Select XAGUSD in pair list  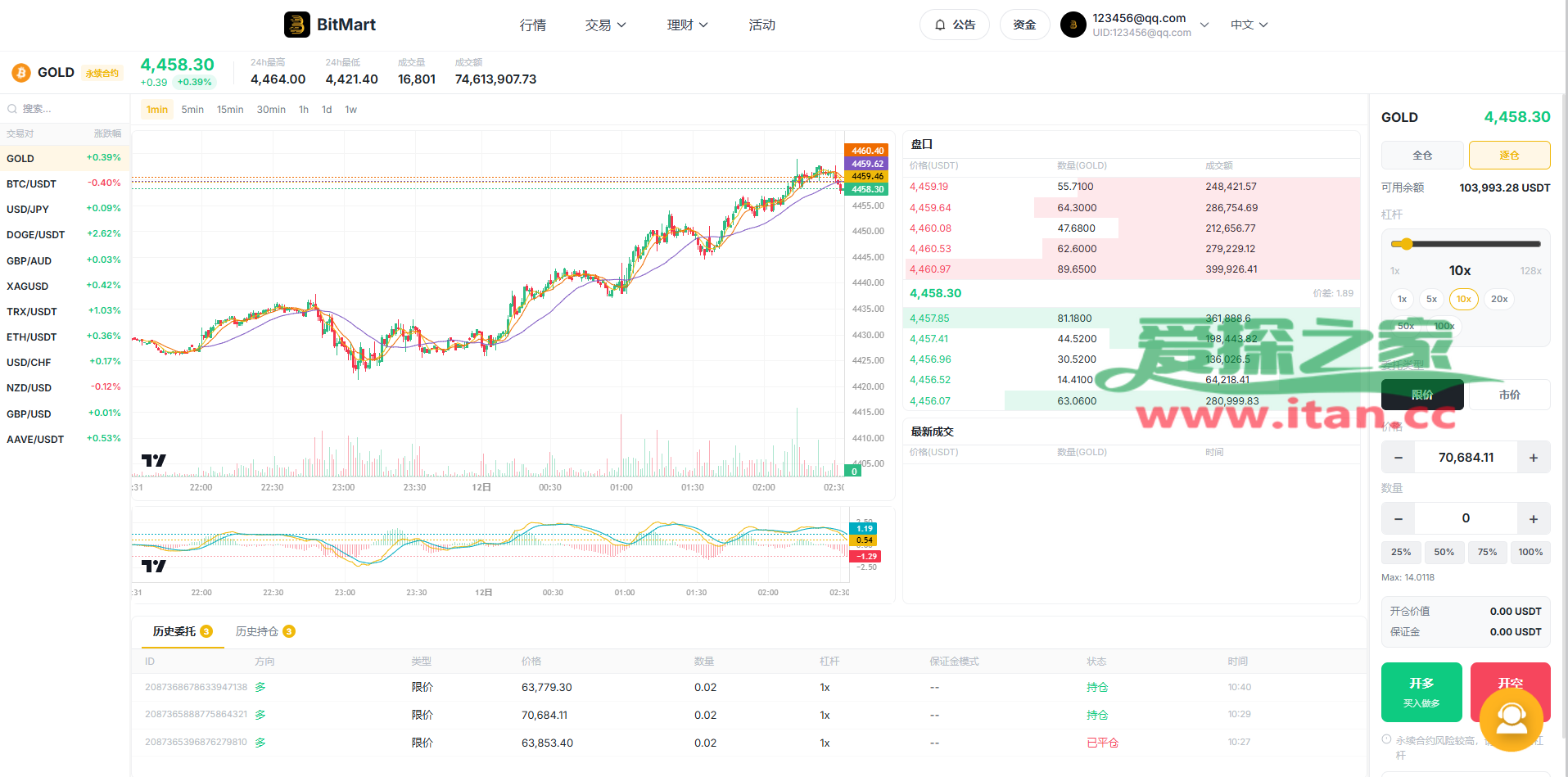coord(64,287)
